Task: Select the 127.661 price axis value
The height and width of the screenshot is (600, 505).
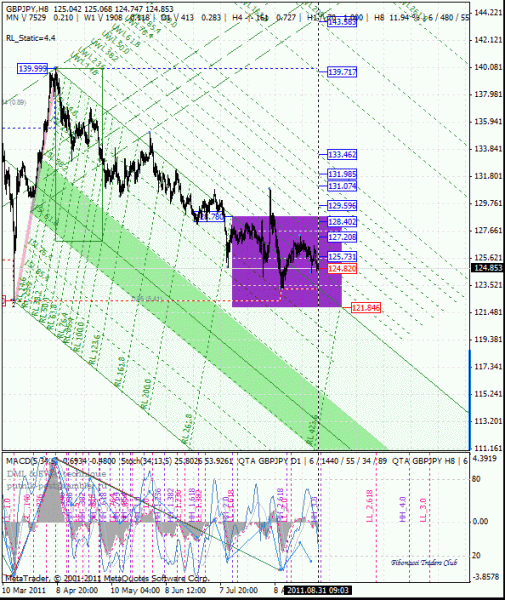Action: tap(488, 230)
